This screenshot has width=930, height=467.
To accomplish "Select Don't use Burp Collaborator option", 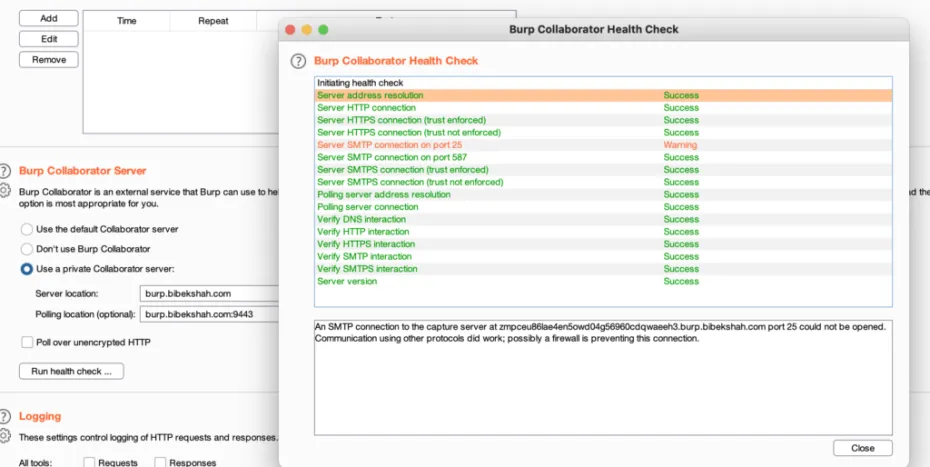I will (x=27, y=249).
